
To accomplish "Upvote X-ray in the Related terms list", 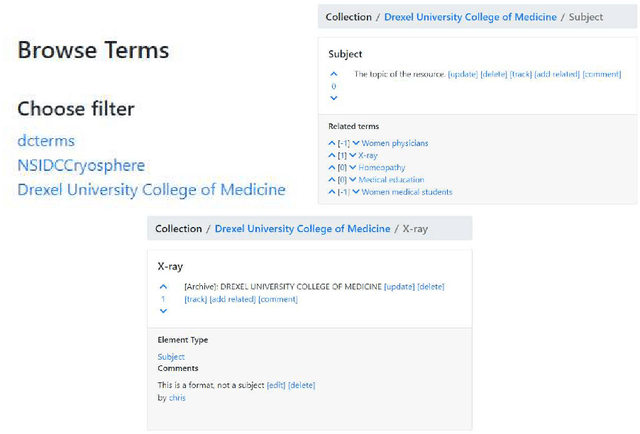I will tap(332, 156).
